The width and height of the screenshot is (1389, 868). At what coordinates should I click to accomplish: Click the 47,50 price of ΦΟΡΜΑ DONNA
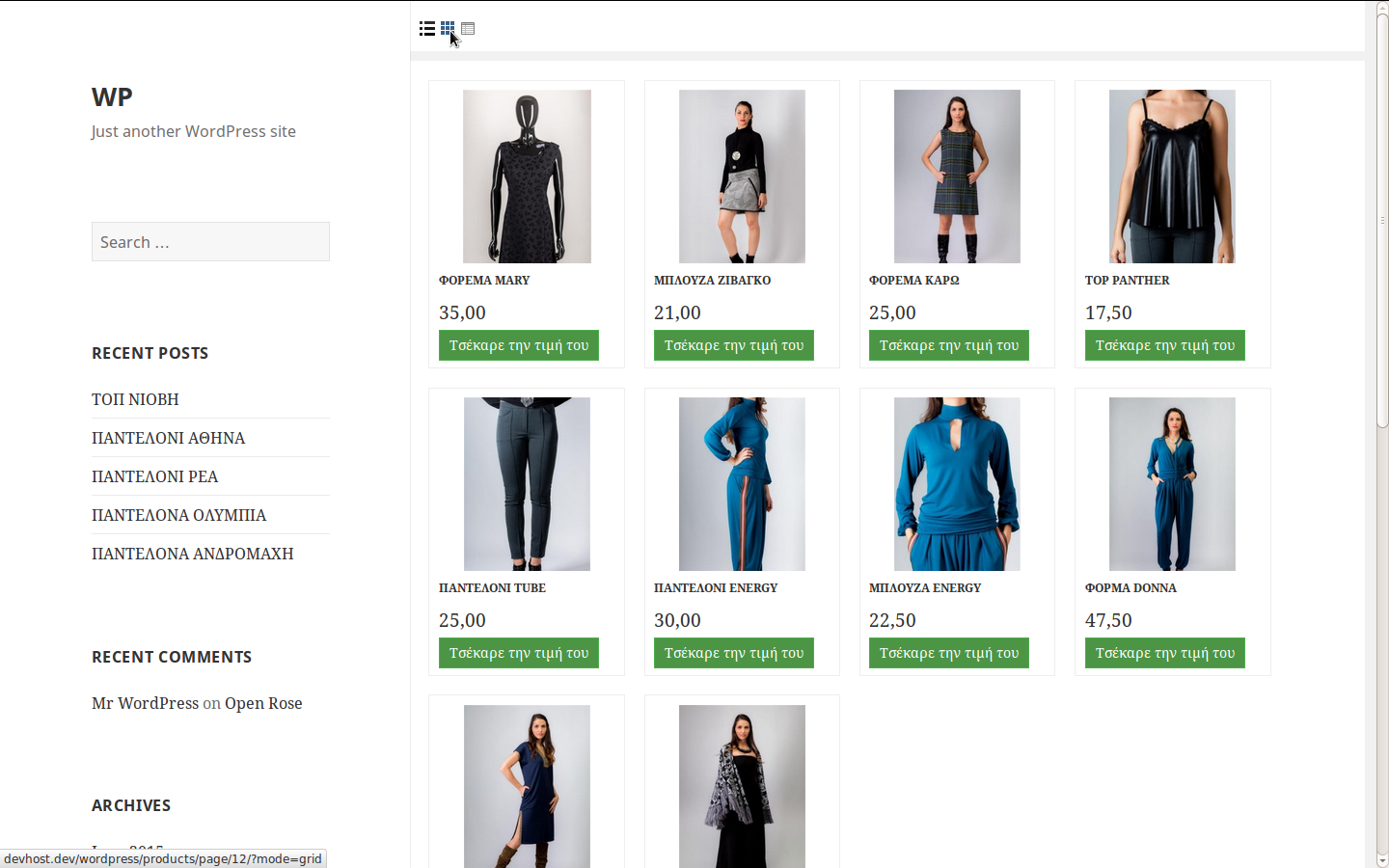click(x=1108, y=620)
